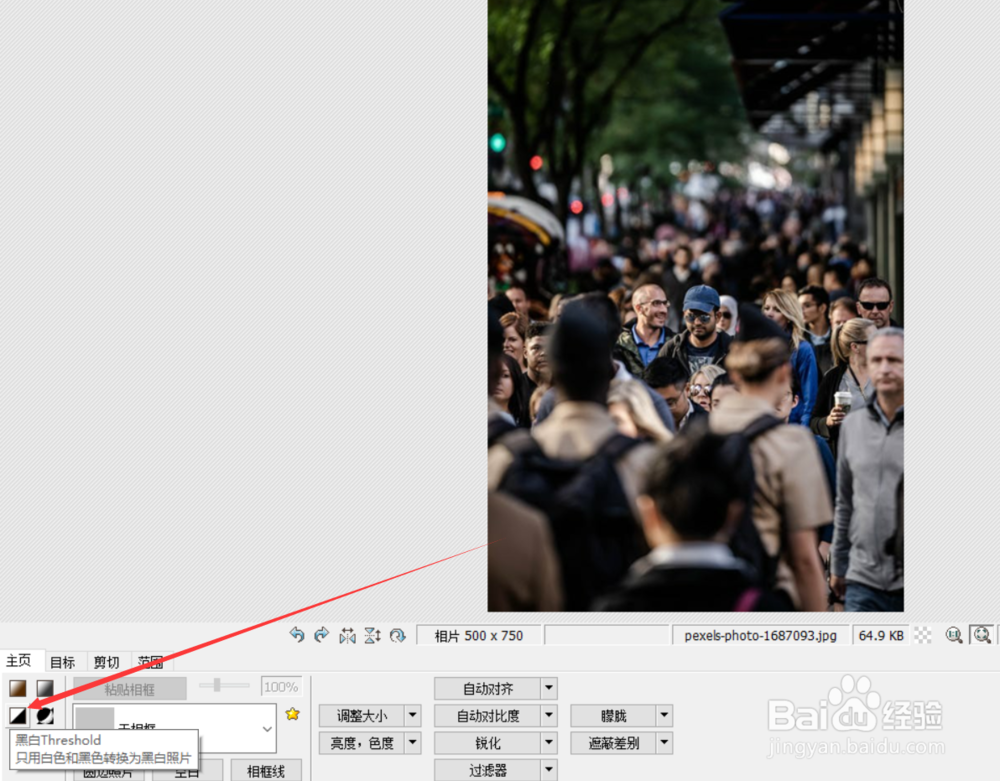The height and width of the screenshot is (781, 1000).
Task: Apply the negative invert effect icon
Action: pyautogui.click(x=45, y=715)
